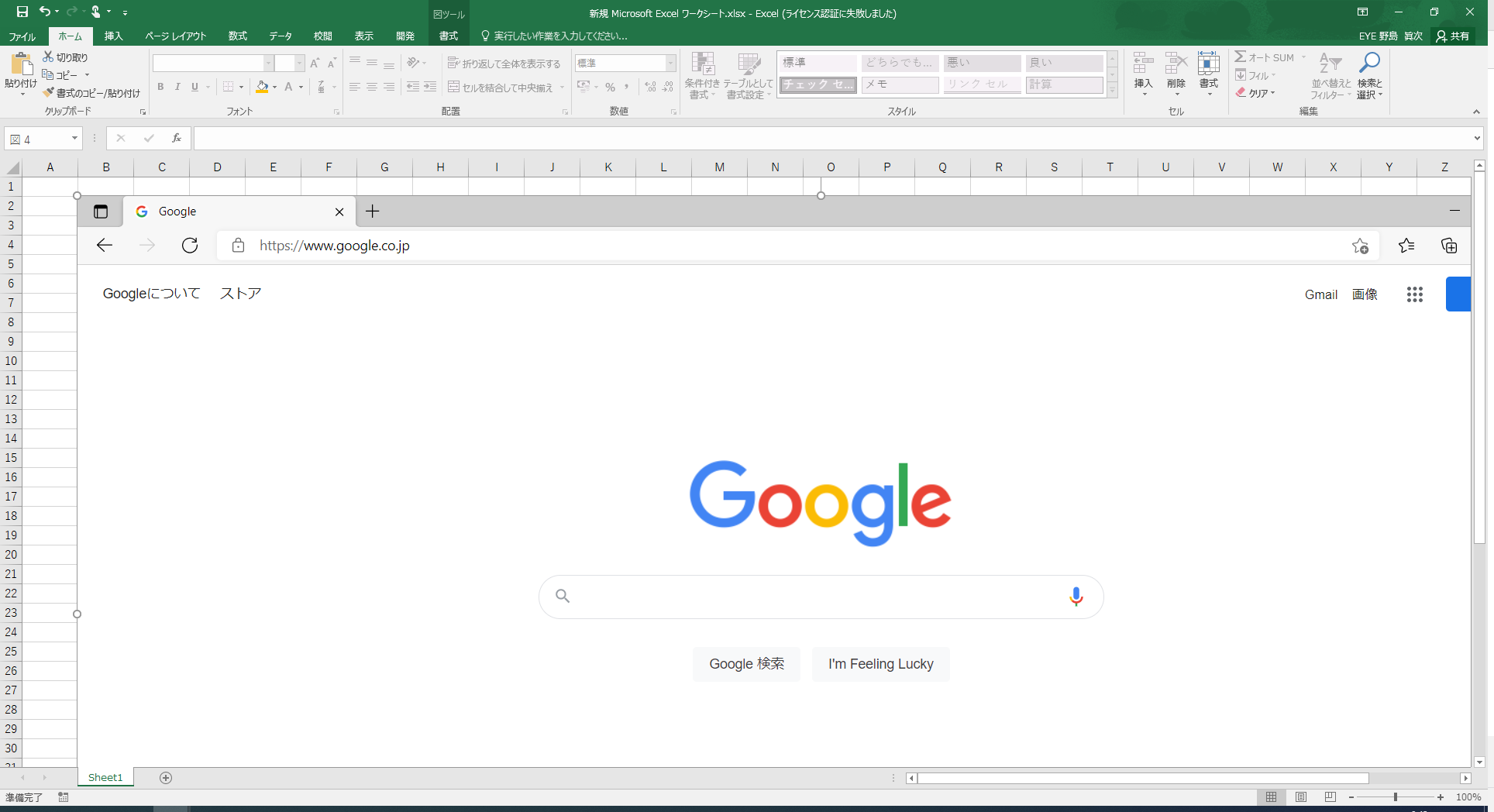Screen dimensions: 1494x812
Task: Click the Delete cells icon
Action: [x=1176, y=63]
